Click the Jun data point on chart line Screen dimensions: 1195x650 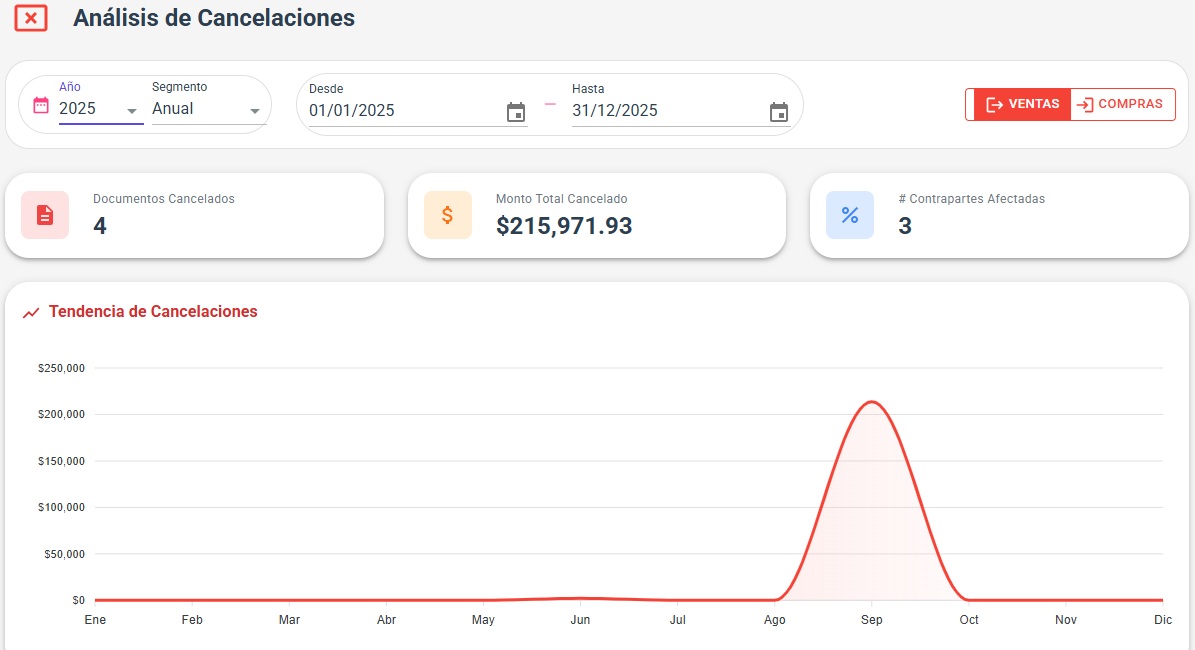pyautogui.click(x=580, y=598)
